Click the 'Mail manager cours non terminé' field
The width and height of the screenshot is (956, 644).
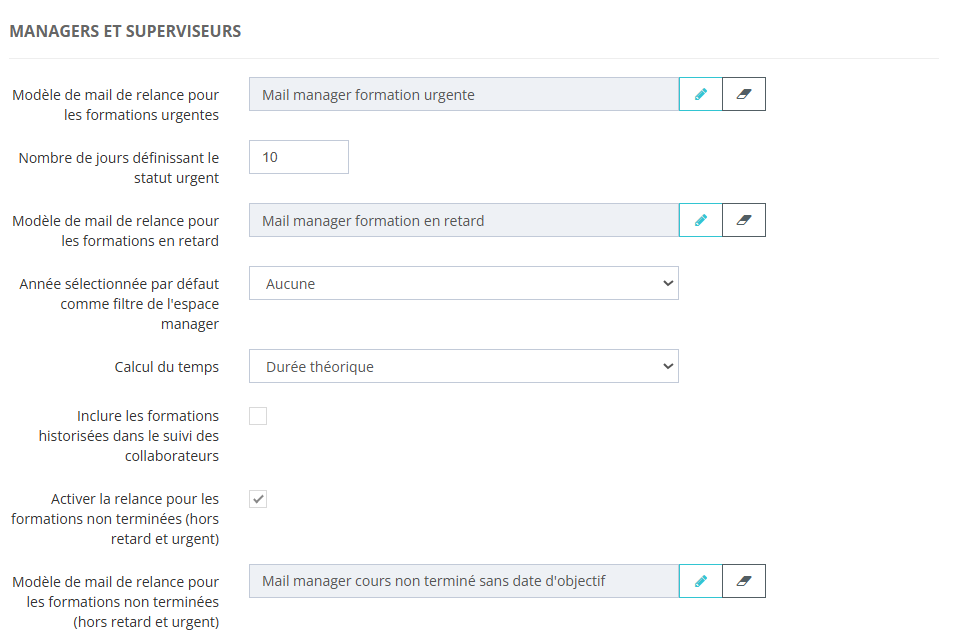click(463, 581)
